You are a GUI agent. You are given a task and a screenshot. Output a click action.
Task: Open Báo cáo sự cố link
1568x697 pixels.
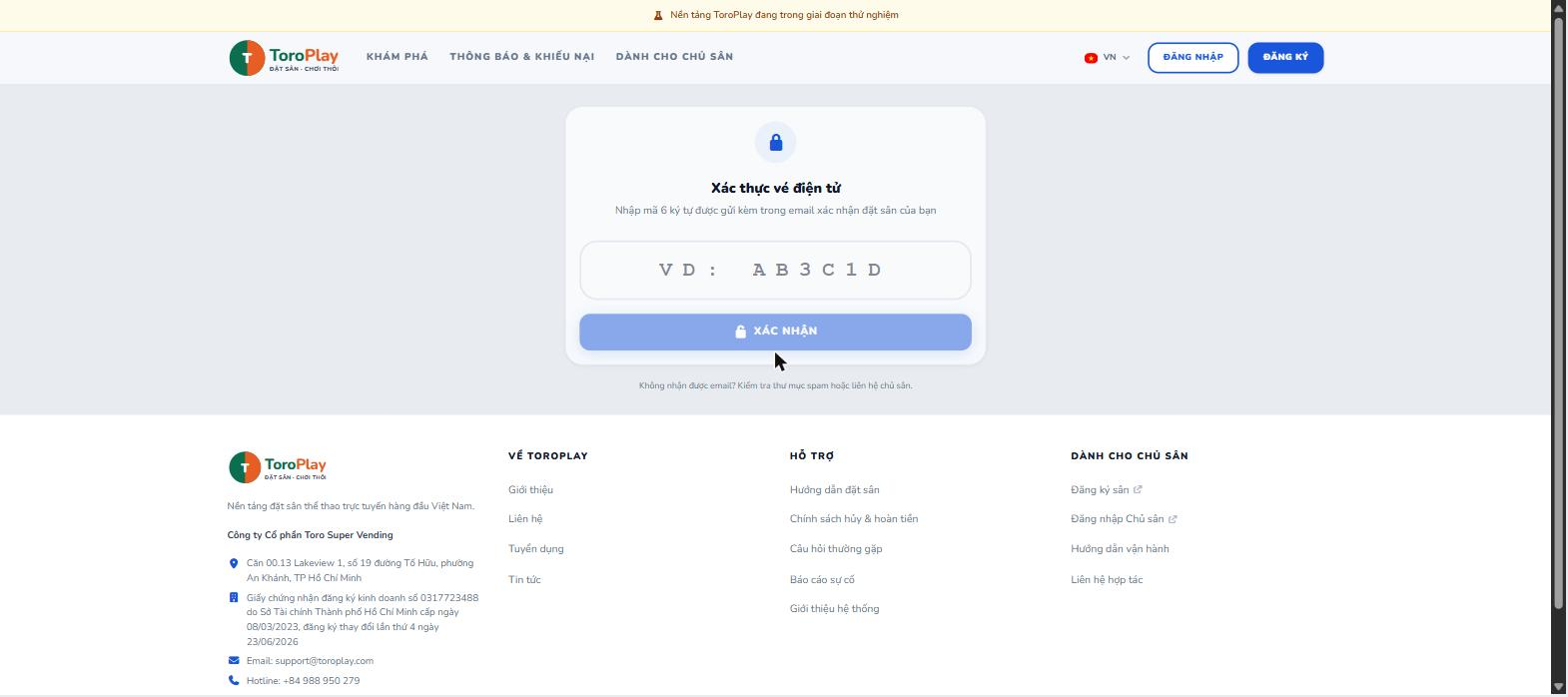pyautogui.click(x=822, y=580)
